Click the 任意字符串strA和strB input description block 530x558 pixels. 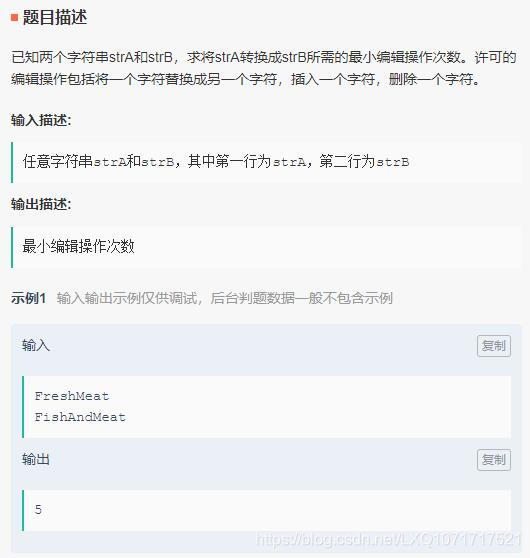point(266,162)
